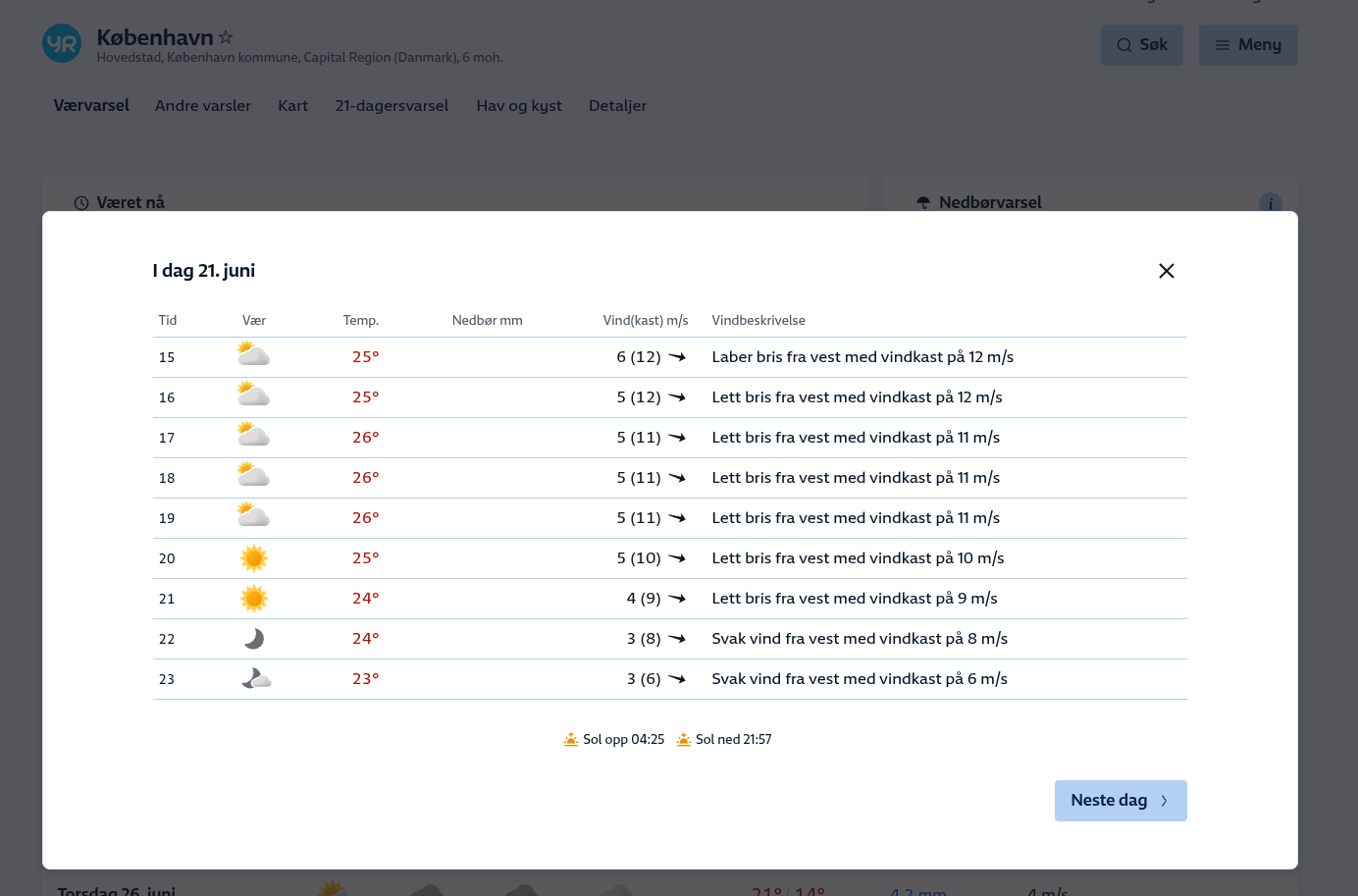Click the partly cloudy icon for hour 19
Screen dimensions: 1358x896
253,515
